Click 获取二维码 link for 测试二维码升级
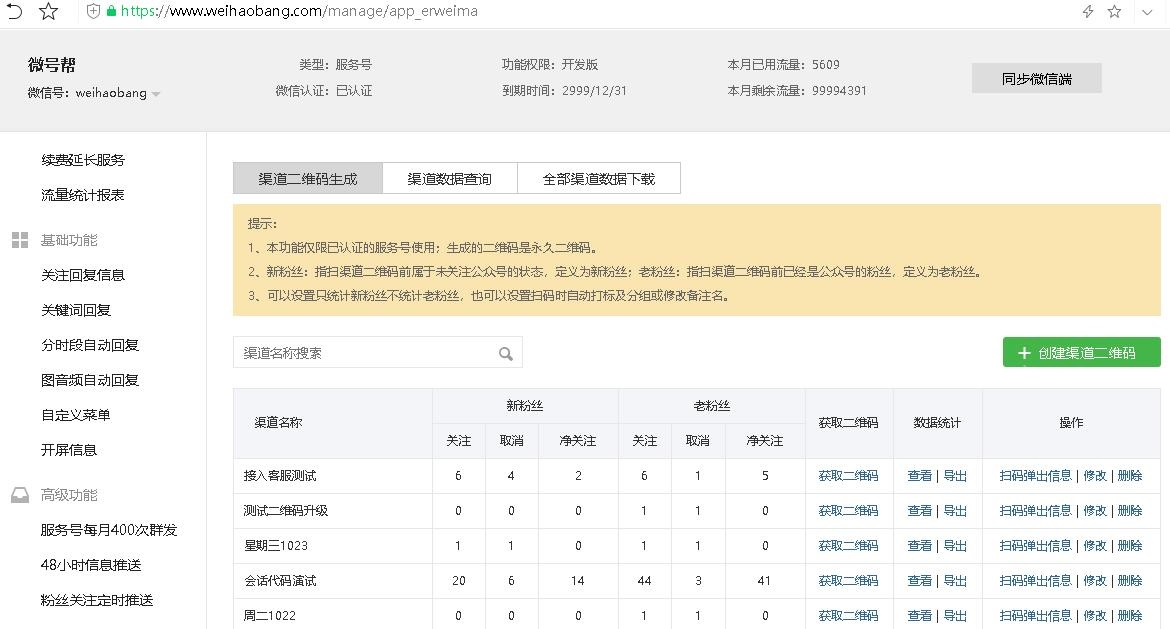1170x629 pixels. point(848,510)
